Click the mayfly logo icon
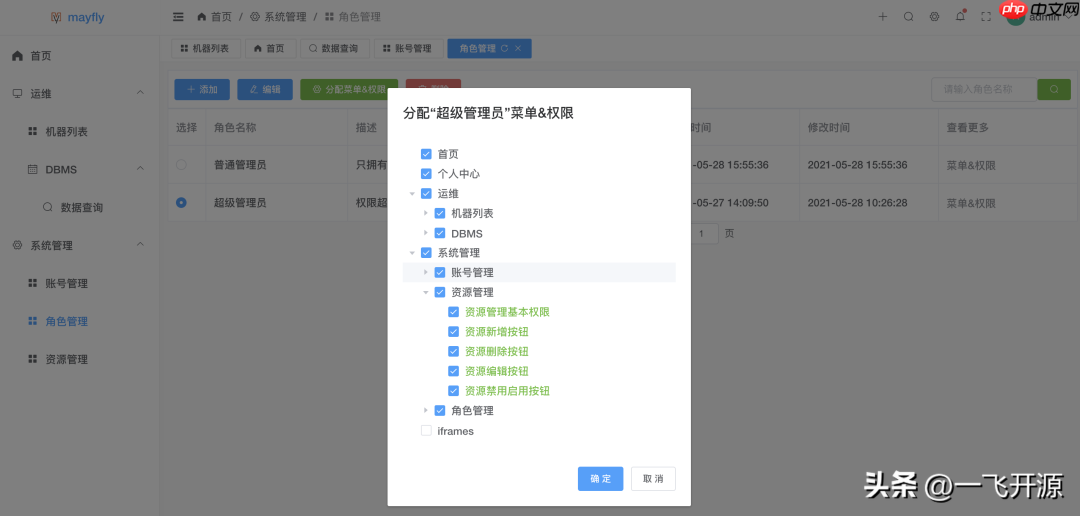 click(x=56, y=17)
